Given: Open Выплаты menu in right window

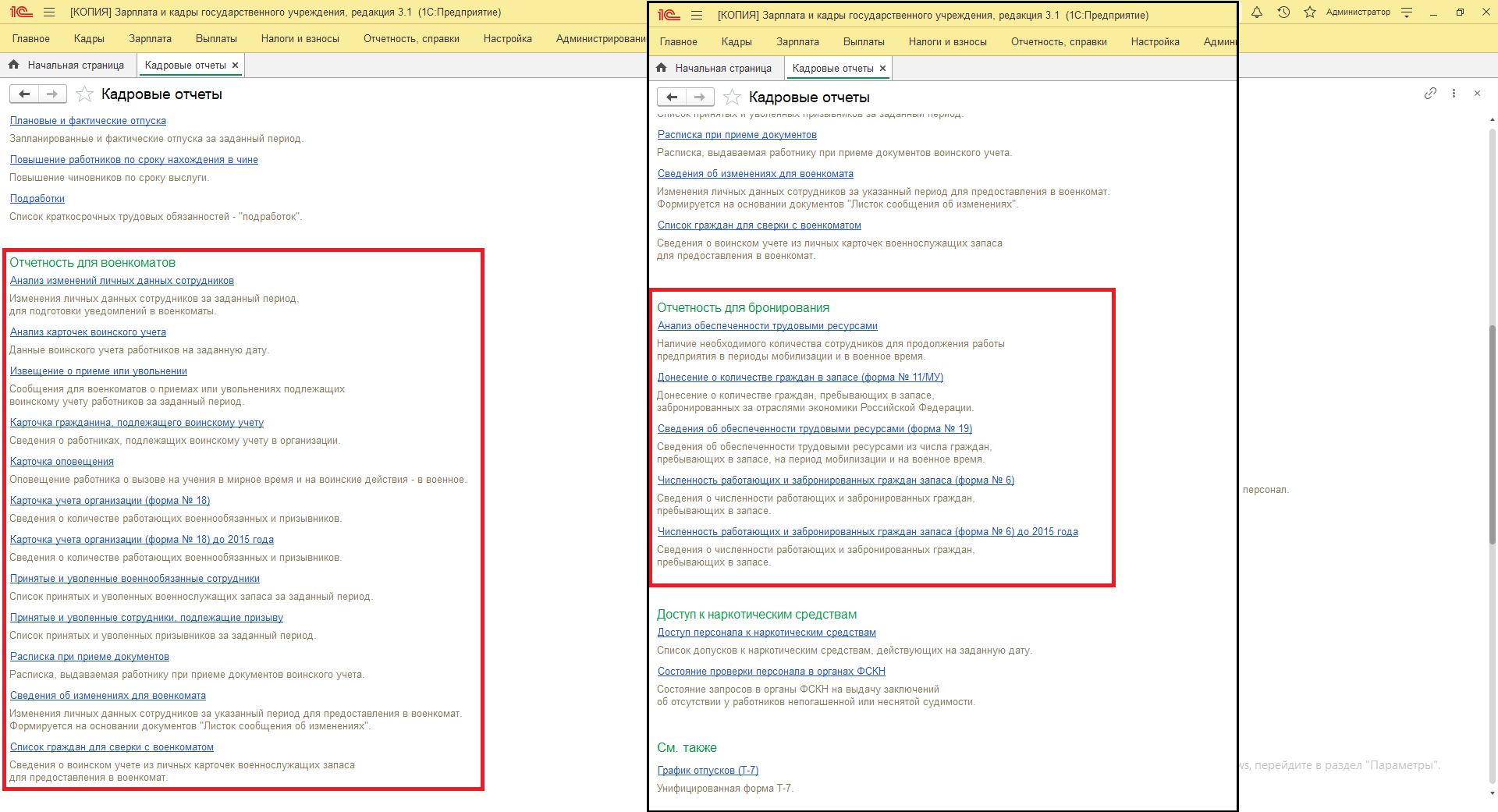Looking at the screenshot, I should click(864, 42).
